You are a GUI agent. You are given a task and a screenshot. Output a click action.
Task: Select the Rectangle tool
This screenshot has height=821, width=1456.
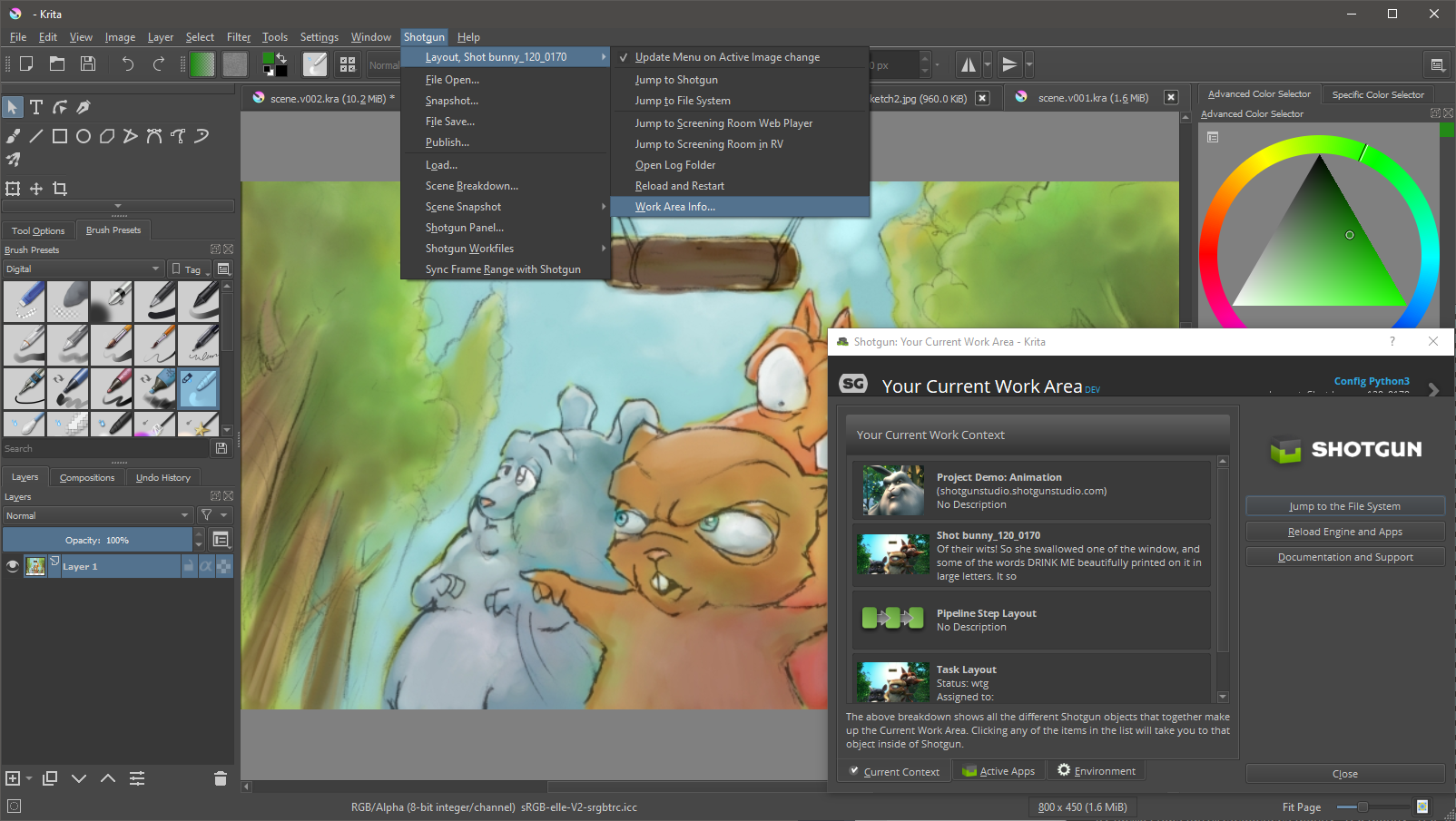coord(60,136)
